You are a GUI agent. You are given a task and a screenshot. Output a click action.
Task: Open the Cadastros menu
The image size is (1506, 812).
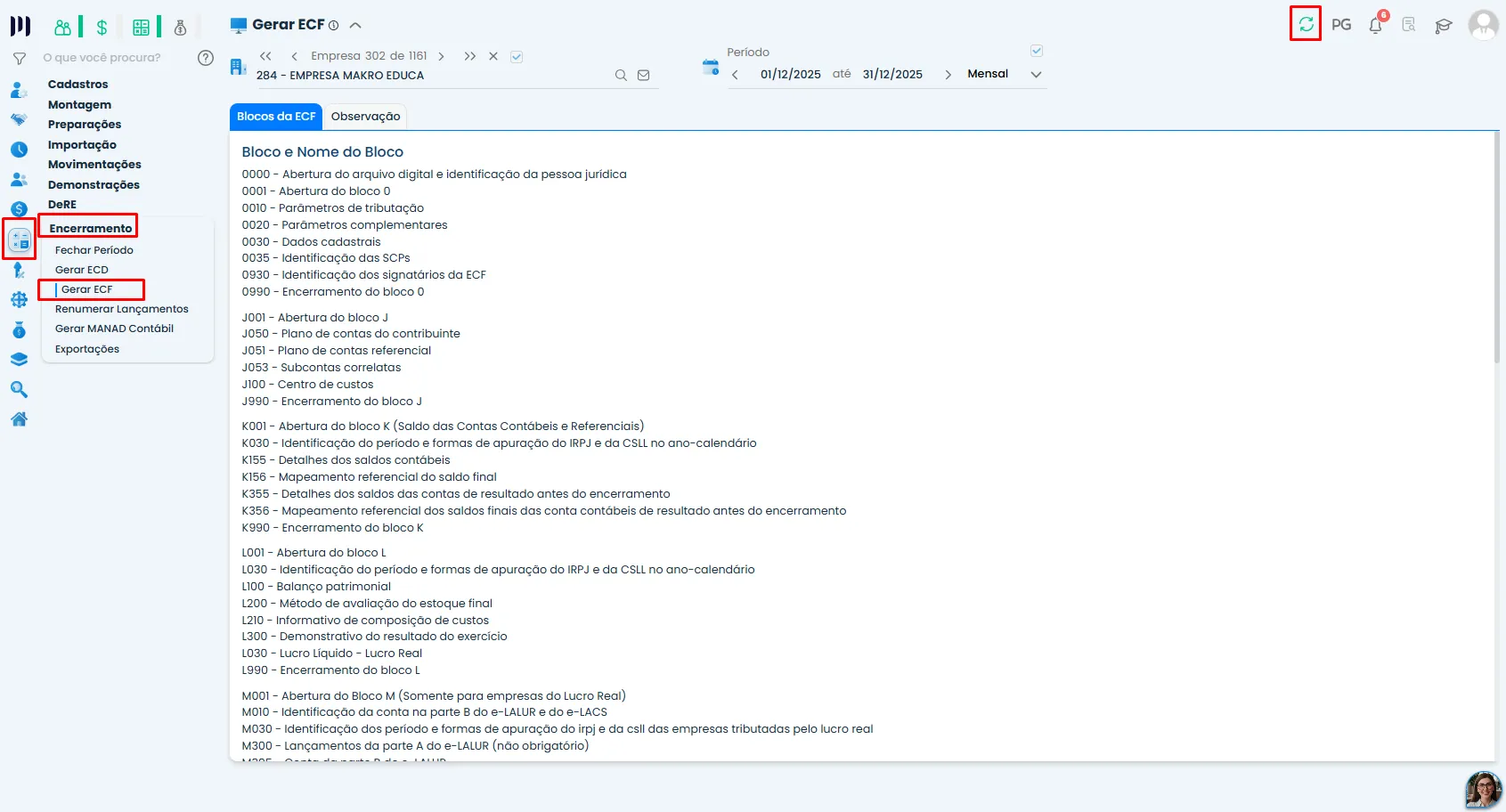click(78, 85)
